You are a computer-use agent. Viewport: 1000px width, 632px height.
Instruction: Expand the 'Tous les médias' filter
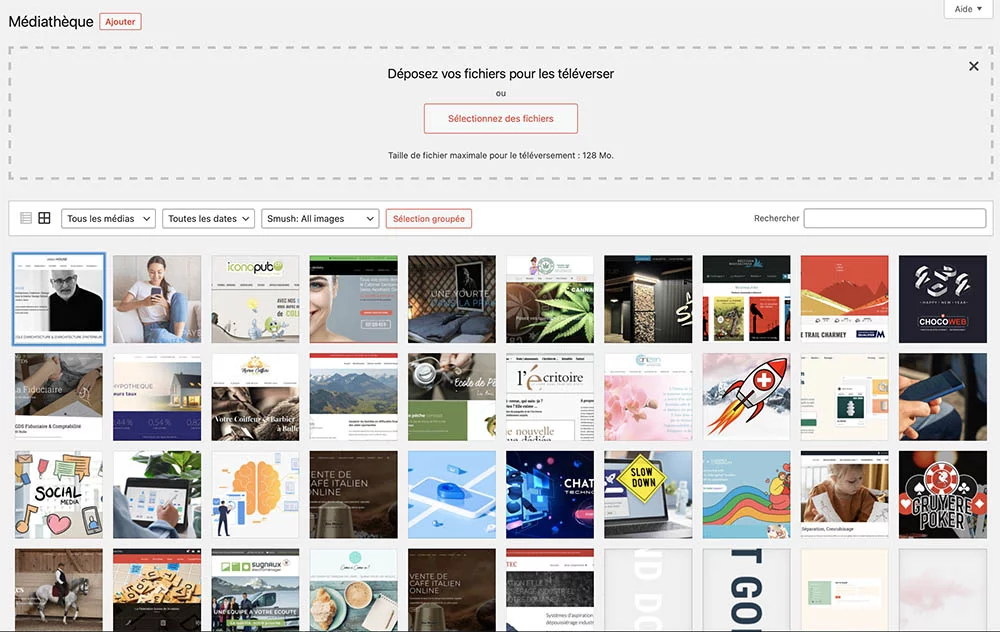pyautogui.click(x=108, y=219)
